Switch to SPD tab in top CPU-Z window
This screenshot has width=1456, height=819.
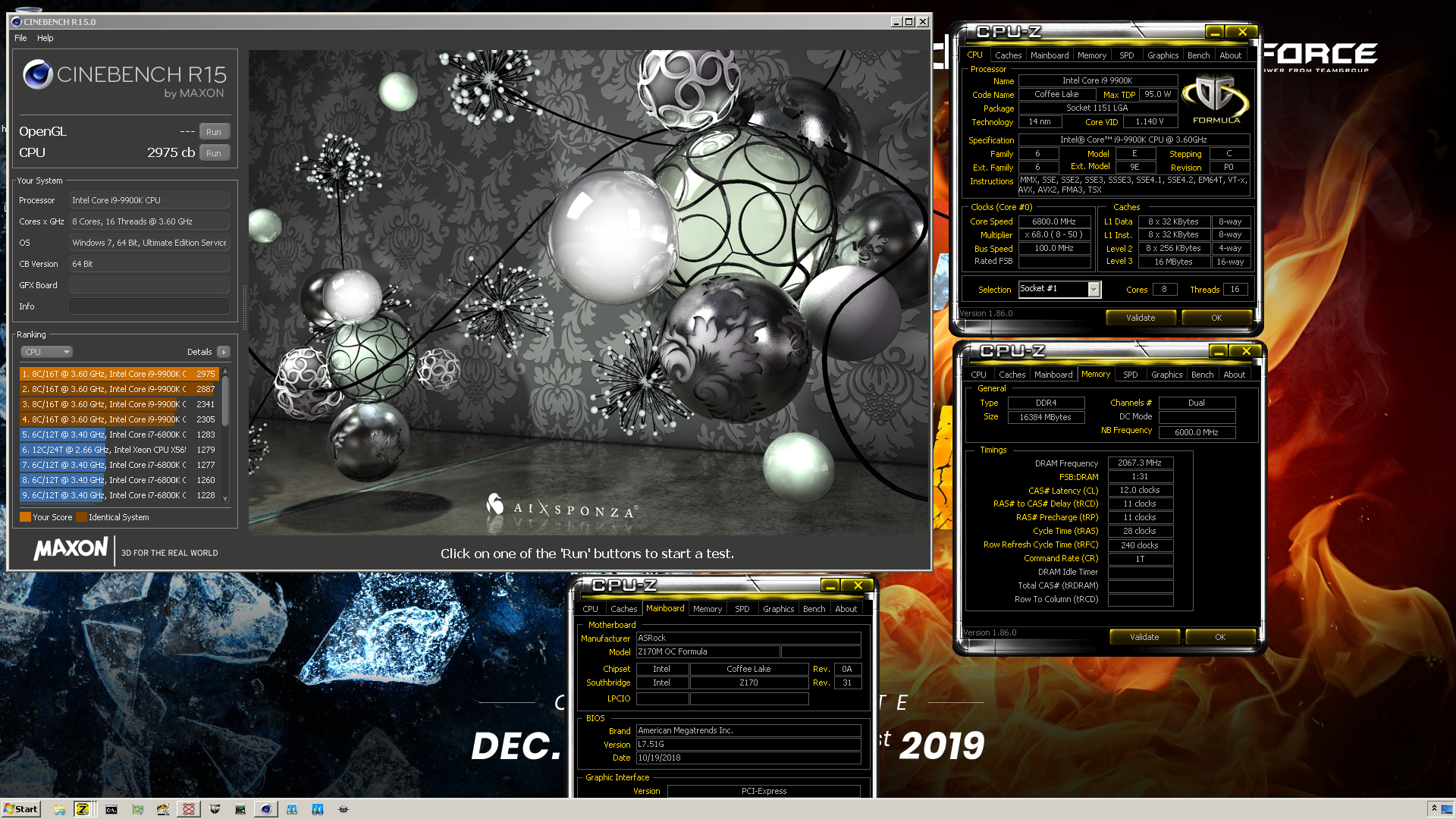pos(1127,55)
